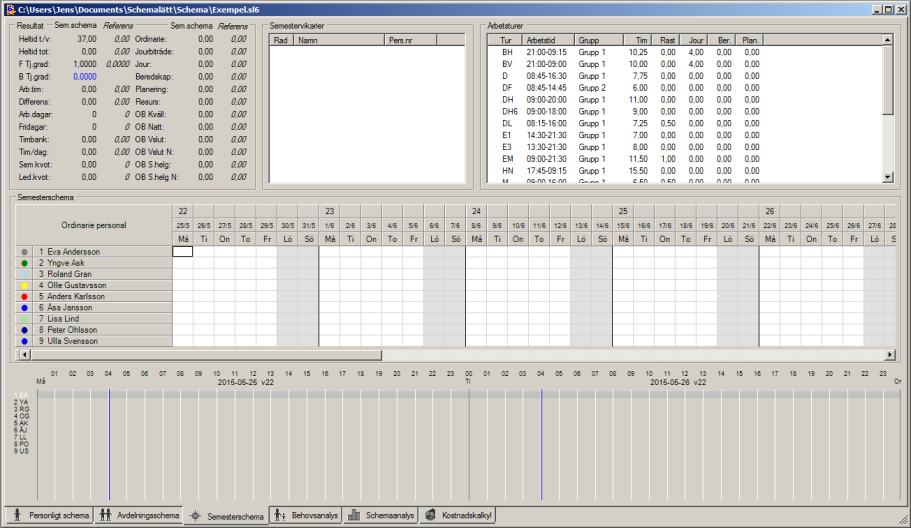Select Anders Karlsson row

click(x=102, y=296)
